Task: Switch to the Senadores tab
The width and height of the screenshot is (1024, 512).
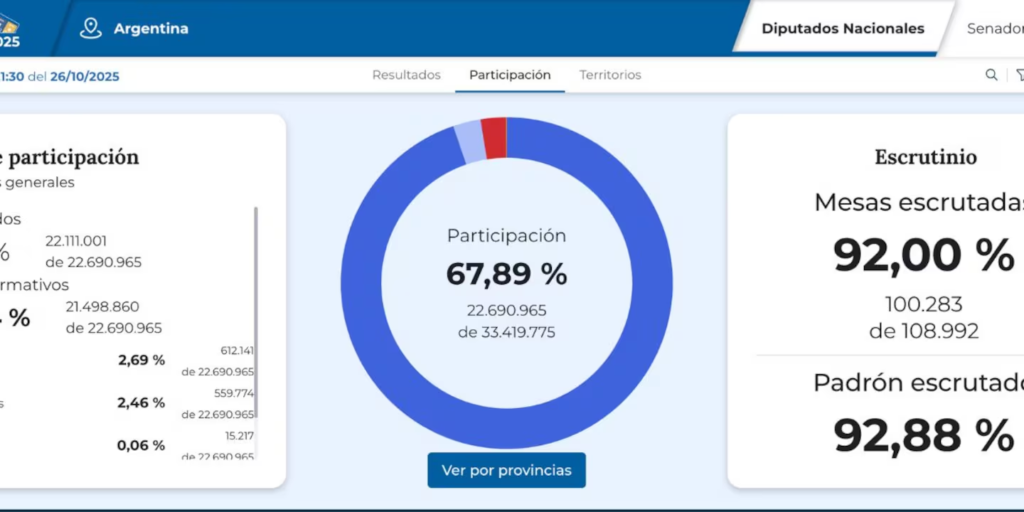Action: pyautogui.click(x=994, y=28)
